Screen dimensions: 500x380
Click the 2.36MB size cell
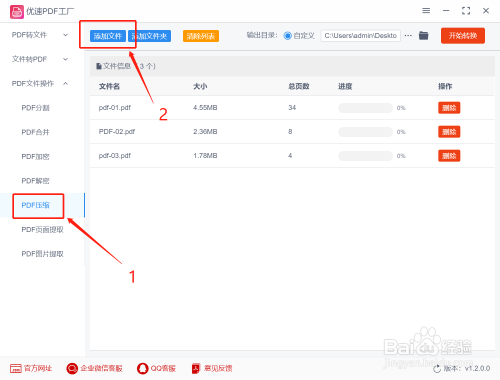[205, 132]
